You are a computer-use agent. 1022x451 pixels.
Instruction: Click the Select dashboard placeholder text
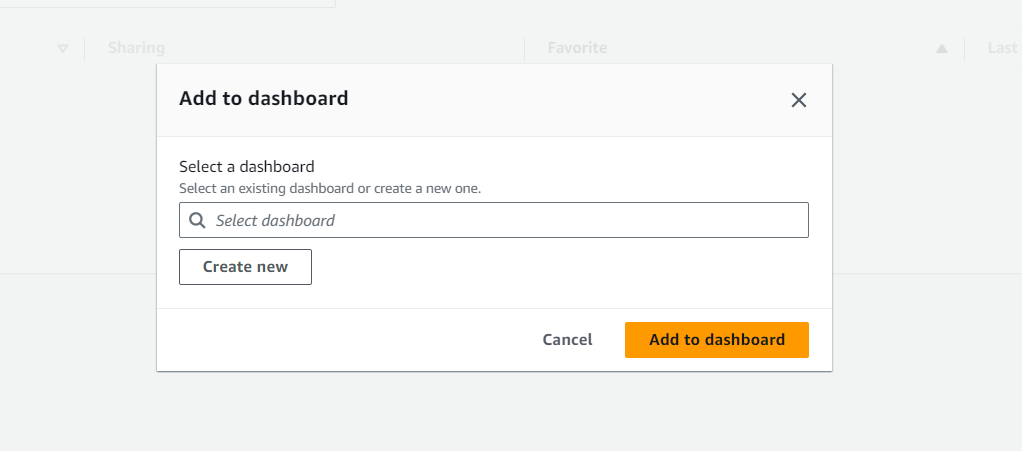[x=275, y=220]
